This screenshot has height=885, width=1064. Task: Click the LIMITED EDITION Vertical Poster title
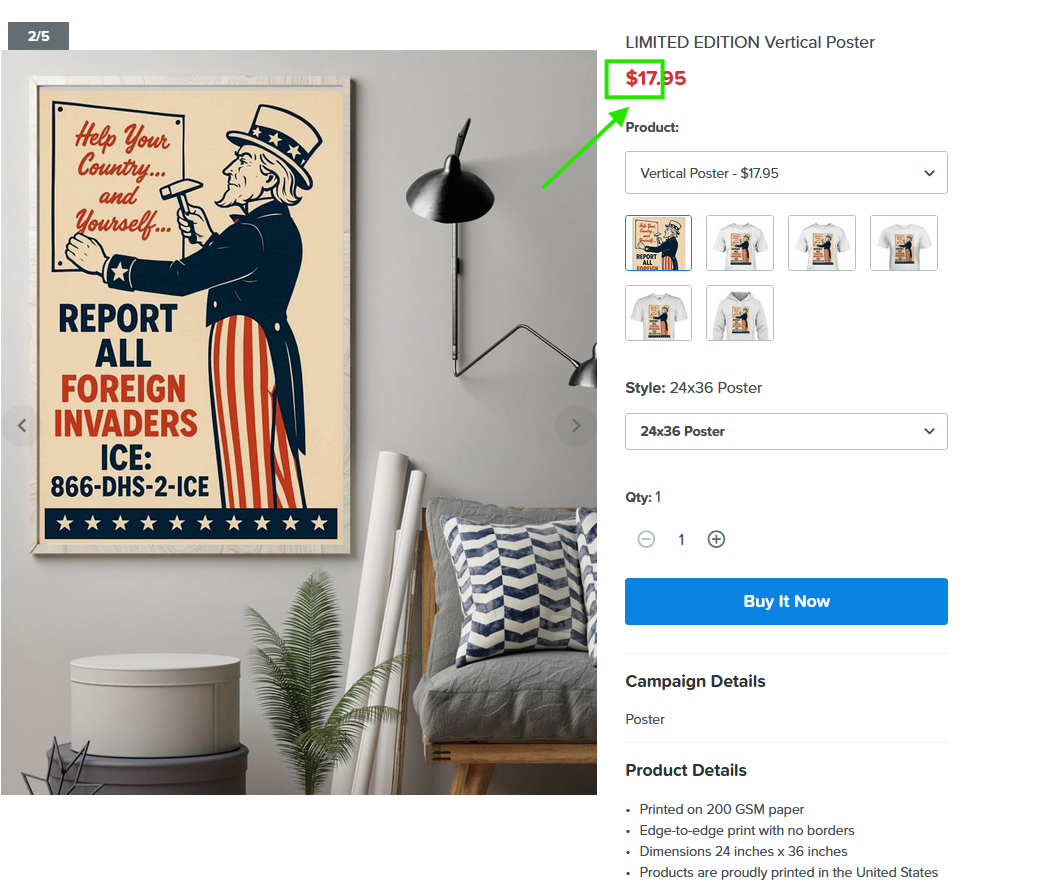coord(750,42)
